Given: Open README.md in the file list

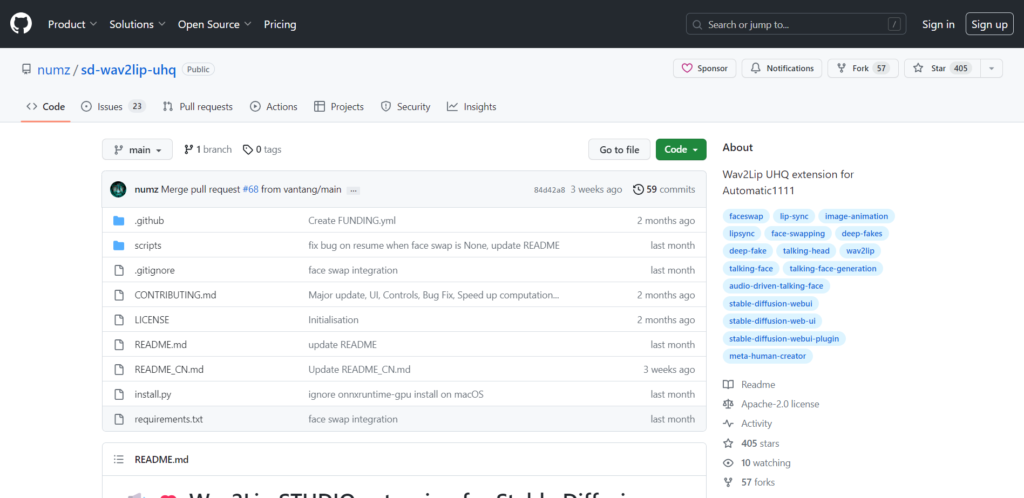Looking at the screenshot, I should (x=160, y=345).
